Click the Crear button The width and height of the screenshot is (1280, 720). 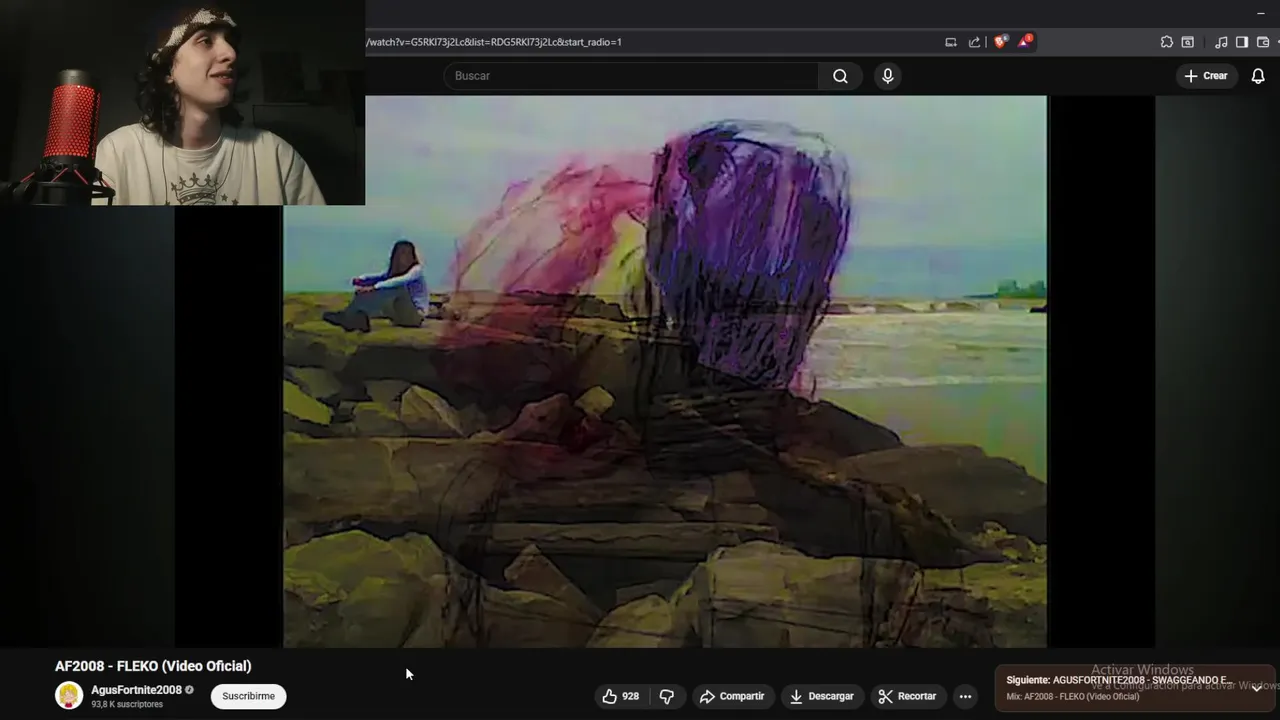[x=1206, y=76]
